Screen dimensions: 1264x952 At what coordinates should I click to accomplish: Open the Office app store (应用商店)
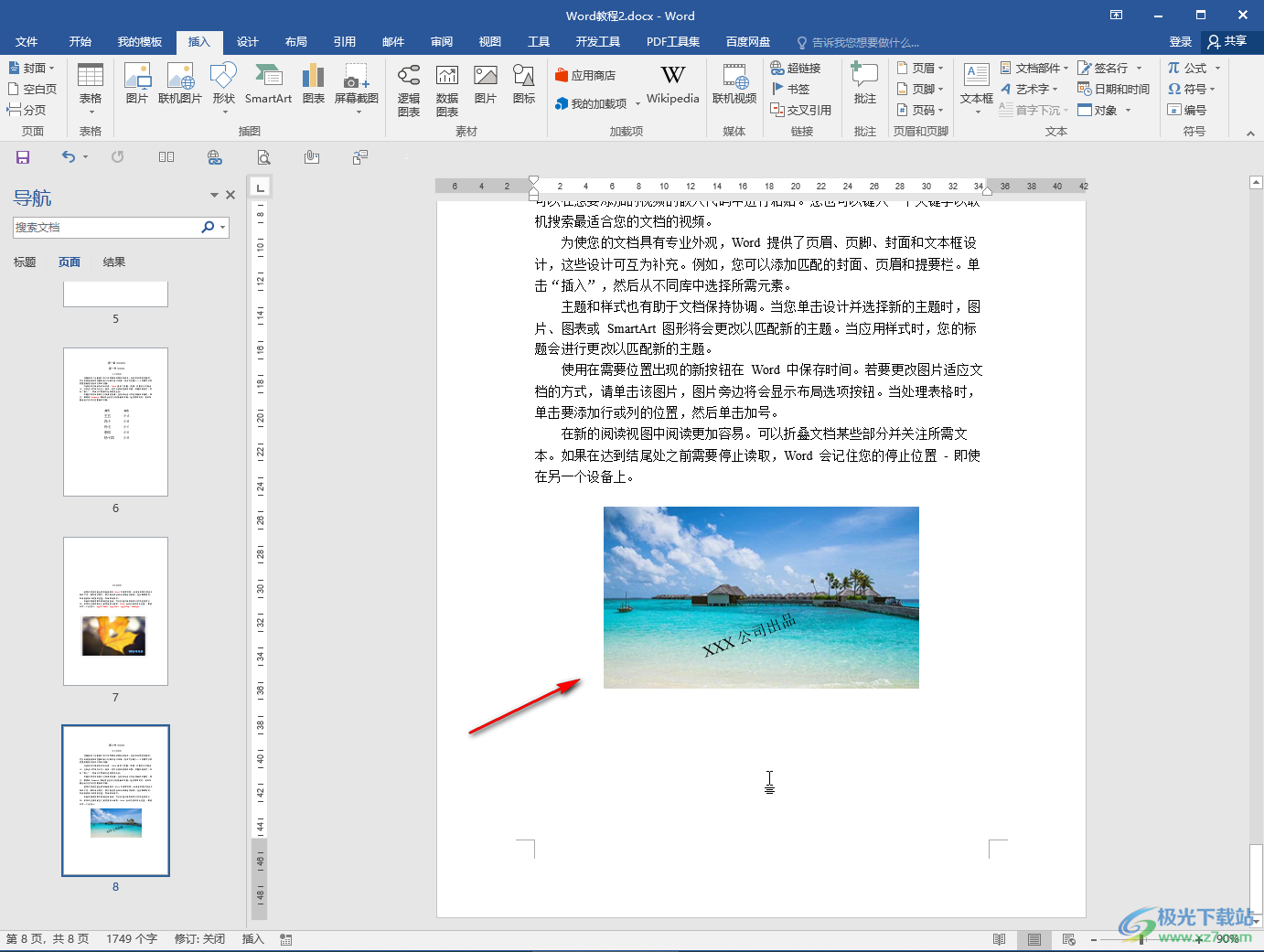tap(585, 75)
